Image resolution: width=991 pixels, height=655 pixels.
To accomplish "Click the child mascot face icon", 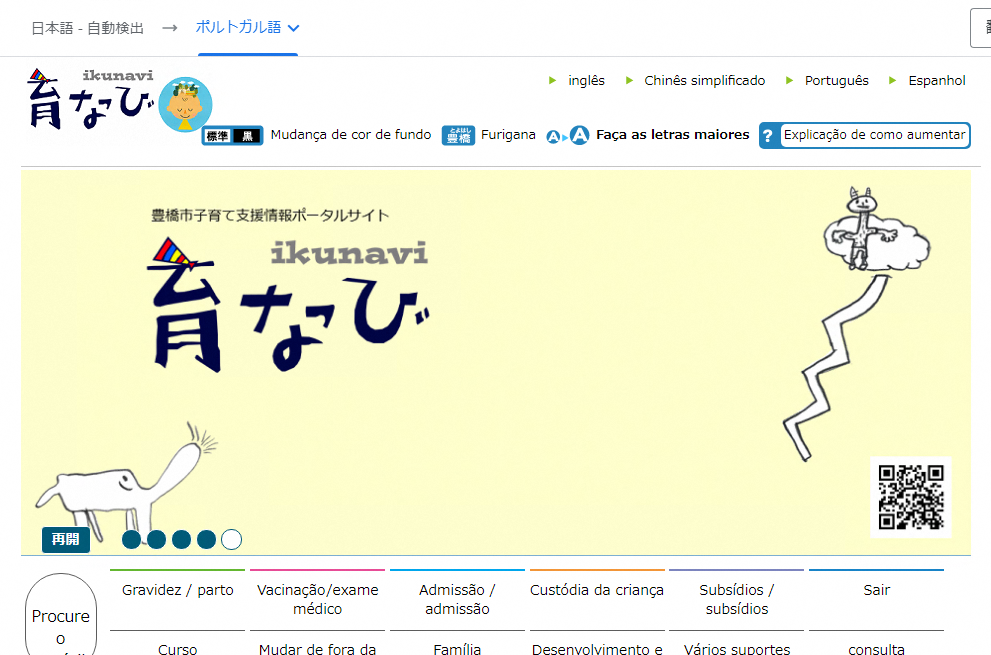I will coord(185,105).
